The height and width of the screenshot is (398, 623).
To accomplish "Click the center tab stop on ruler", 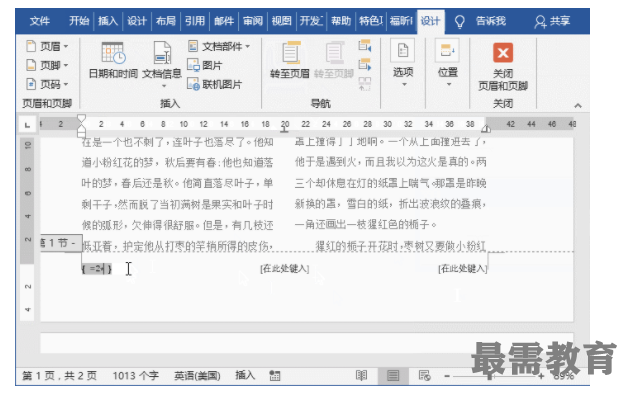I will coord(284,129).
